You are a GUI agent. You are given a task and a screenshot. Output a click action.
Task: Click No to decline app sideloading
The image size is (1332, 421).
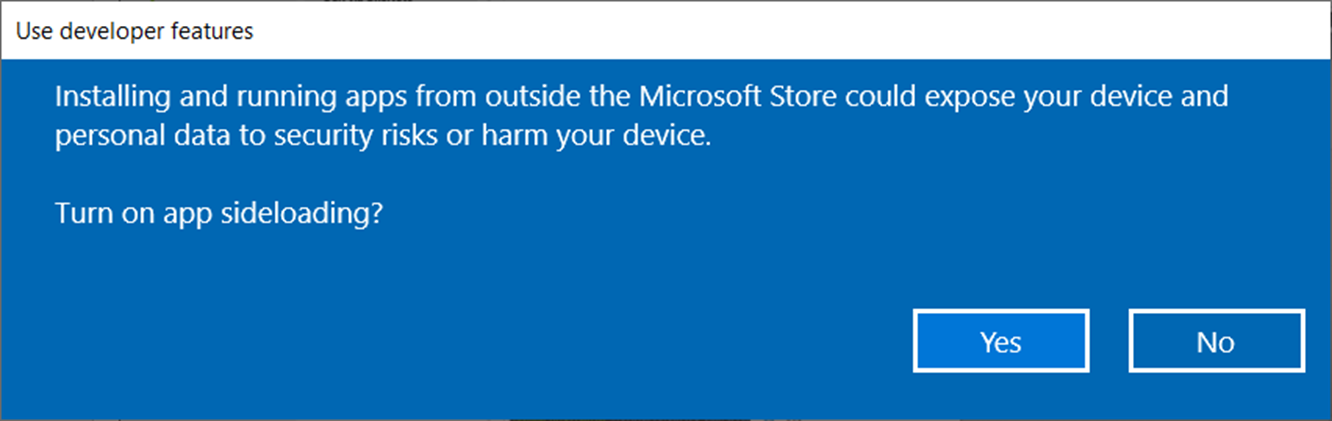pos(1216,342)
